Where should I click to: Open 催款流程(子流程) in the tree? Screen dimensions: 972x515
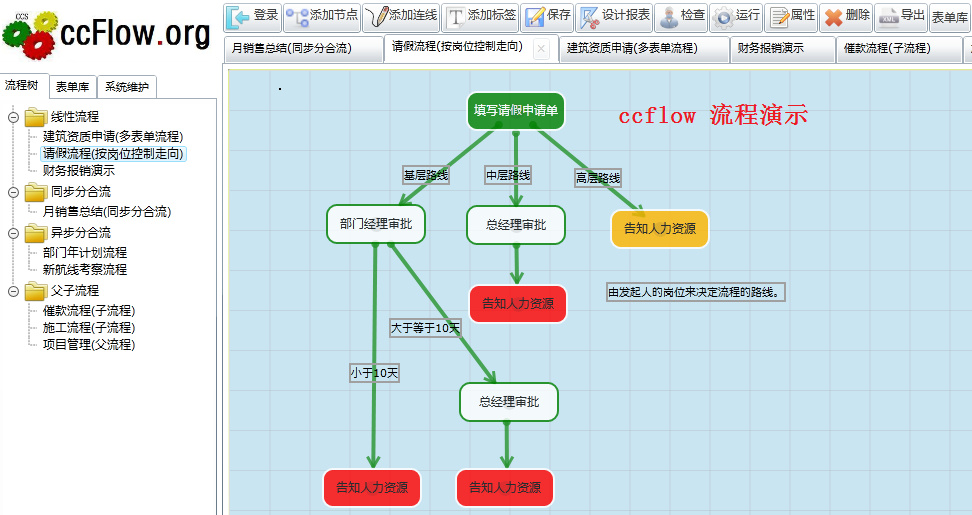89,311
